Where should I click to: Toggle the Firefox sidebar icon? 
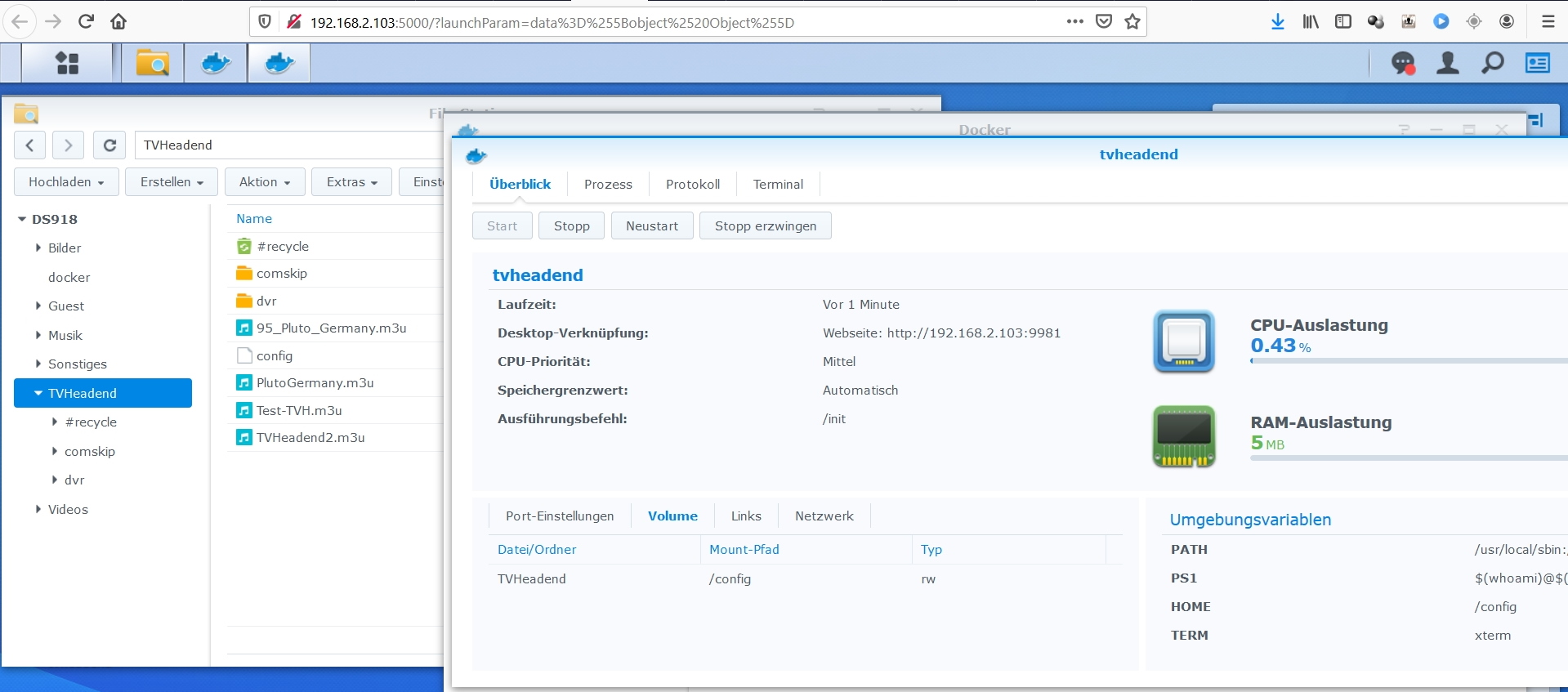(1343, 22)
